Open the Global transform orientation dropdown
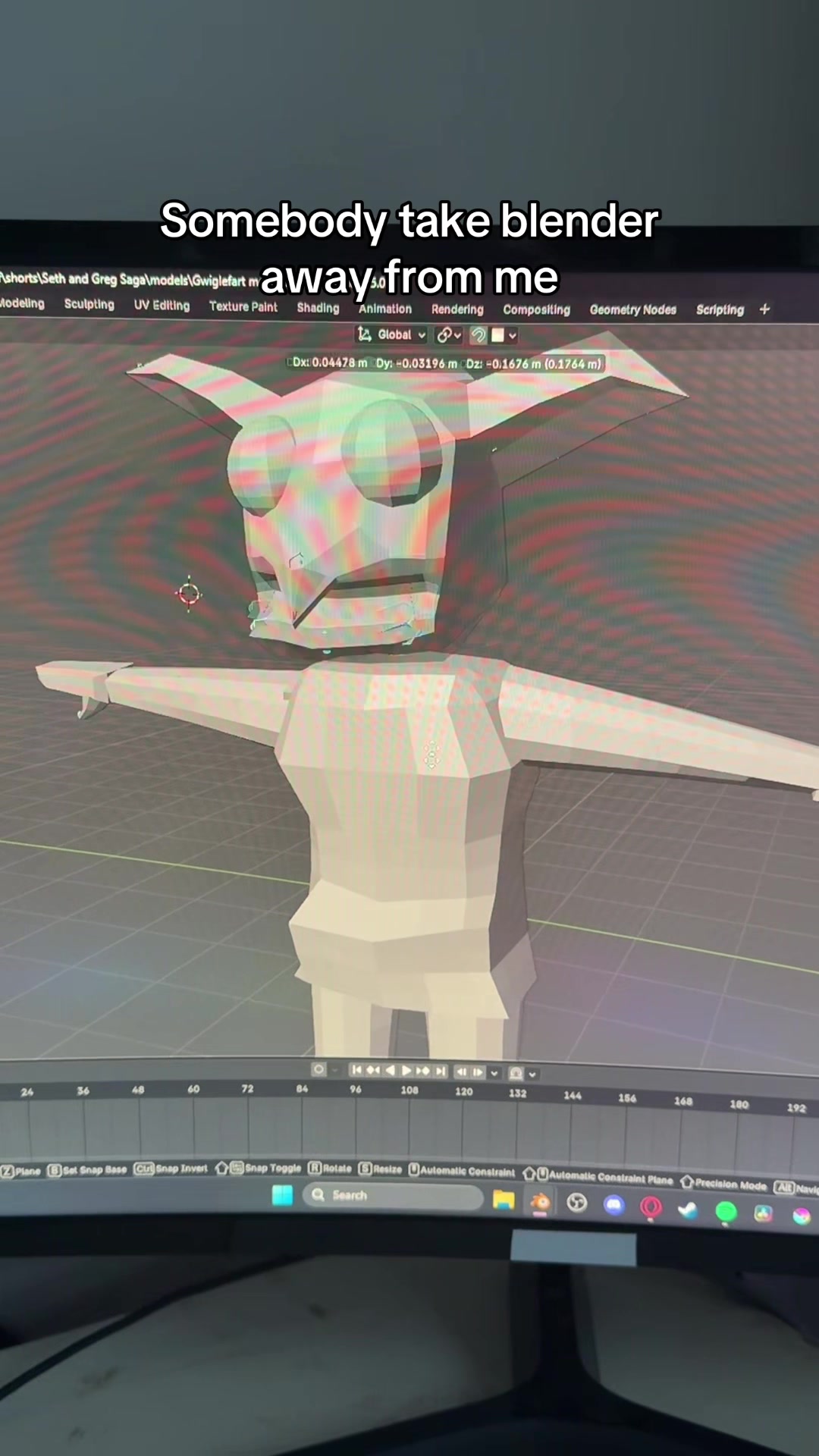 click(392, 334)
